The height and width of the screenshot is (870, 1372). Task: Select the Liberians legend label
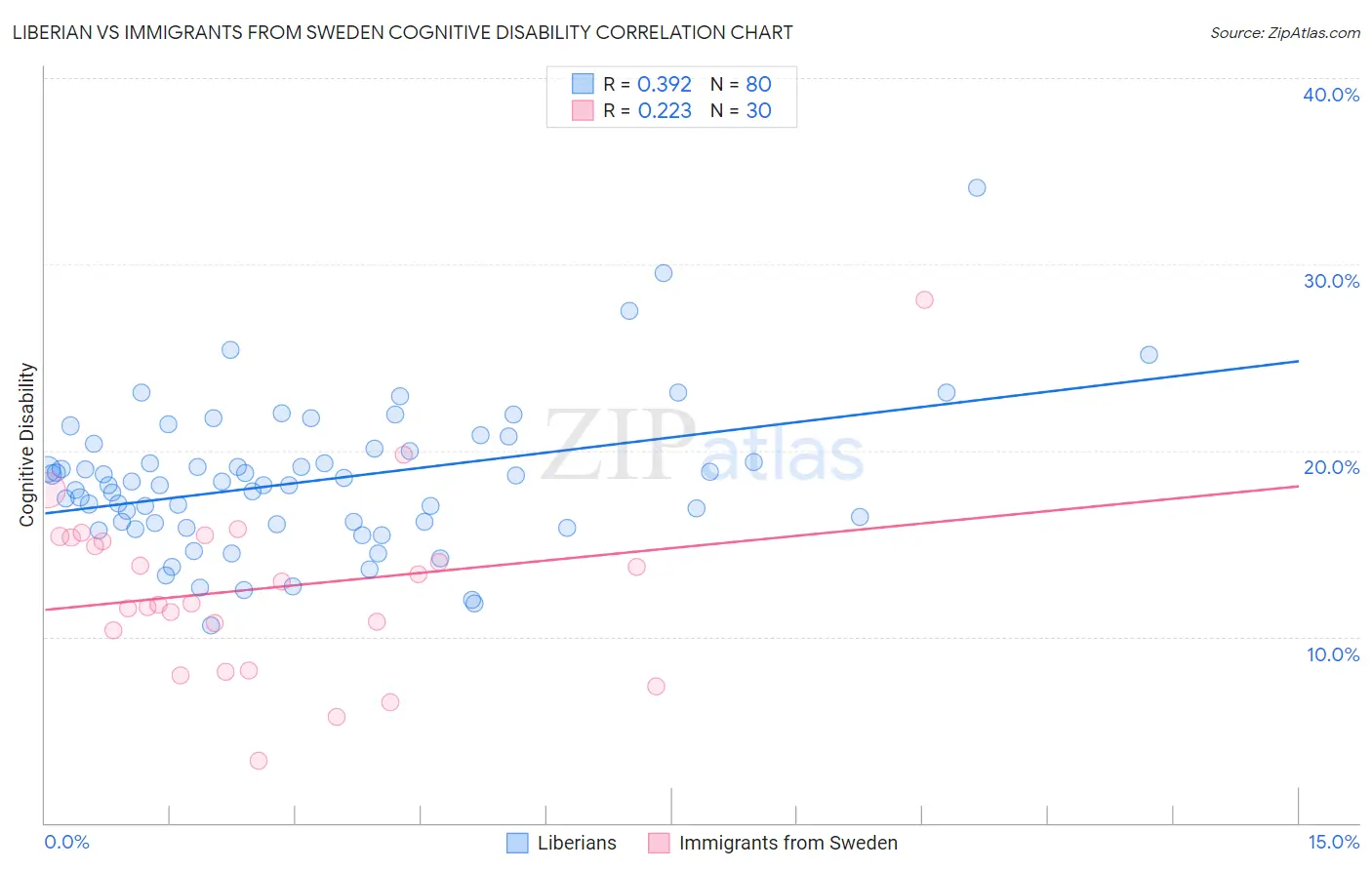577,843
